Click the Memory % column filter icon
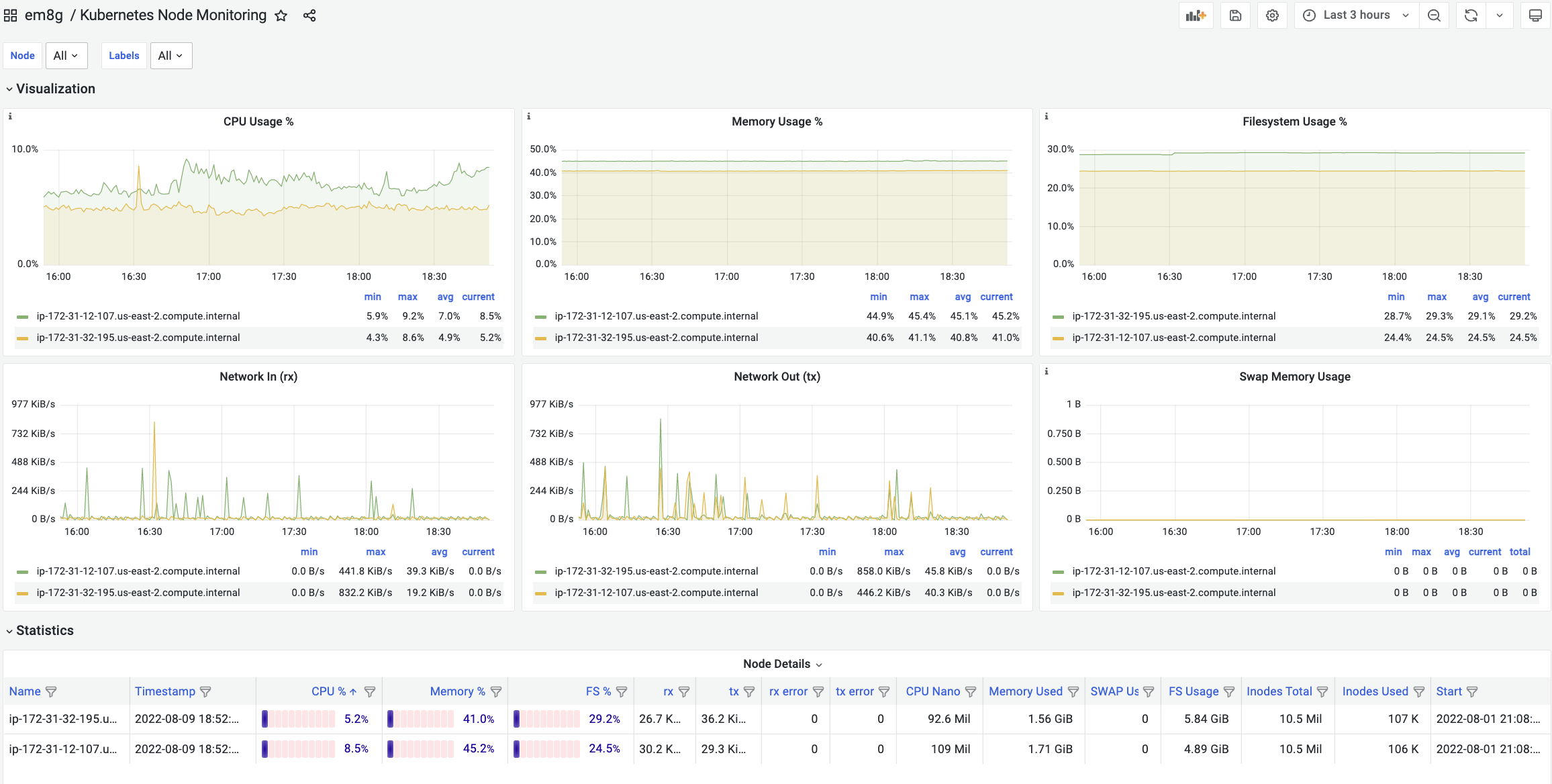Image resolution: width=1552 pixels, height=784 pixels. (496, 691)
